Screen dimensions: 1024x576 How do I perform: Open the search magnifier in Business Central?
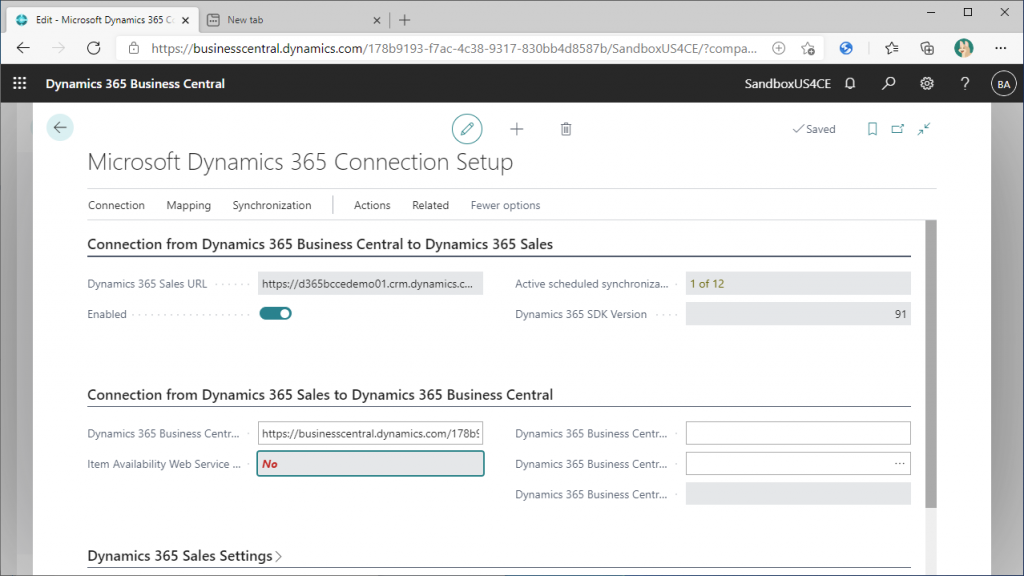click(888, 84)
